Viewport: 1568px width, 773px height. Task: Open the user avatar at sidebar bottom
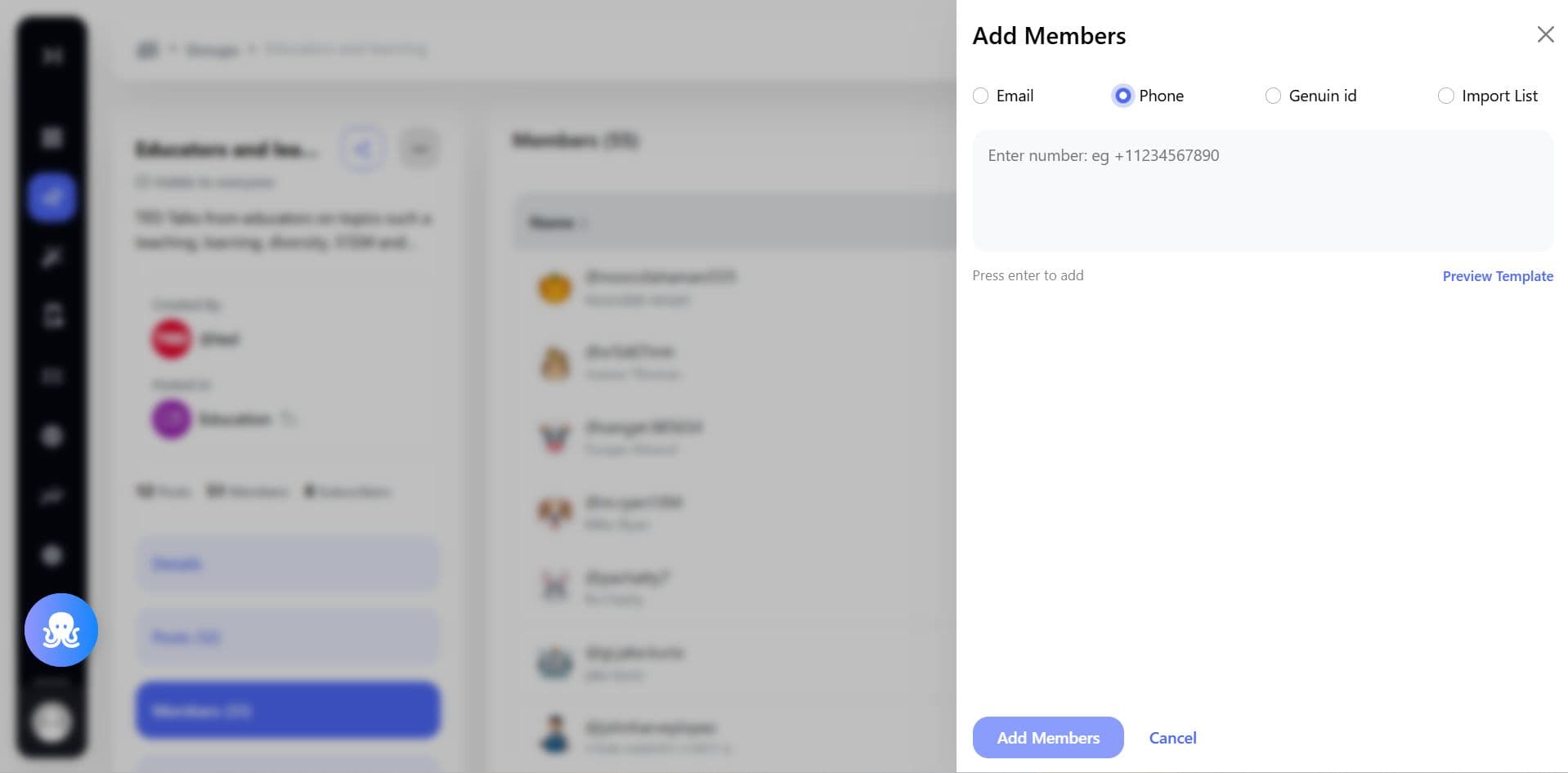click(x=52, y=722)
